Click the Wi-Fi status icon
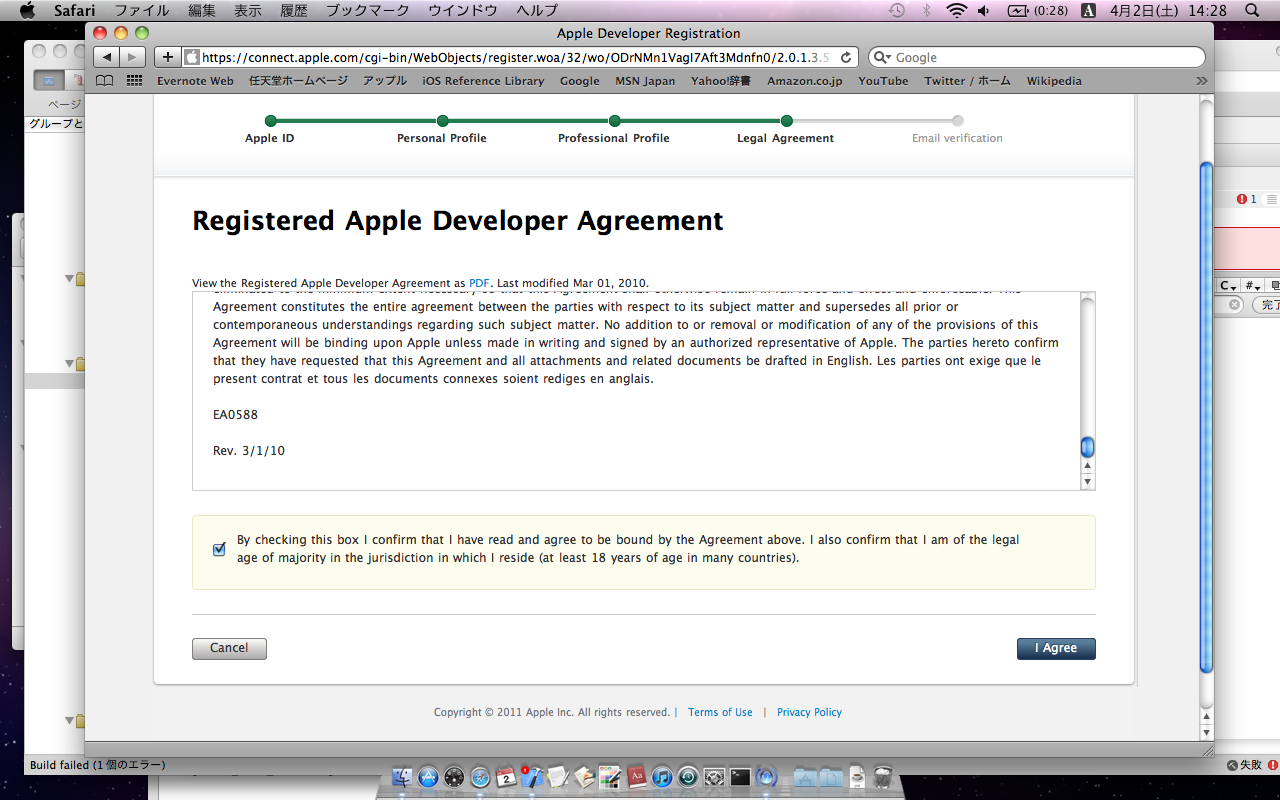1280x800 pixels. tap(957, 10)
